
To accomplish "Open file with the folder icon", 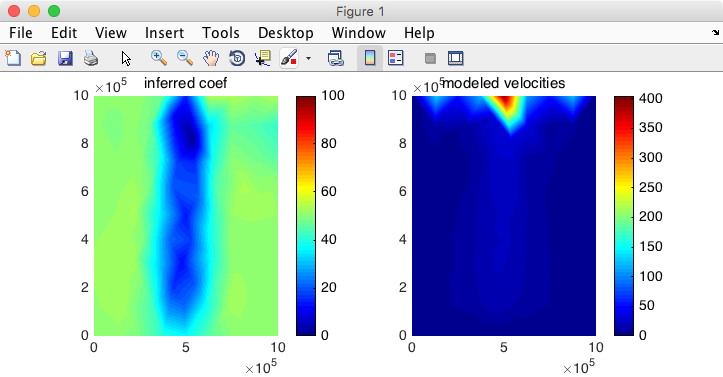I will 39,58.
